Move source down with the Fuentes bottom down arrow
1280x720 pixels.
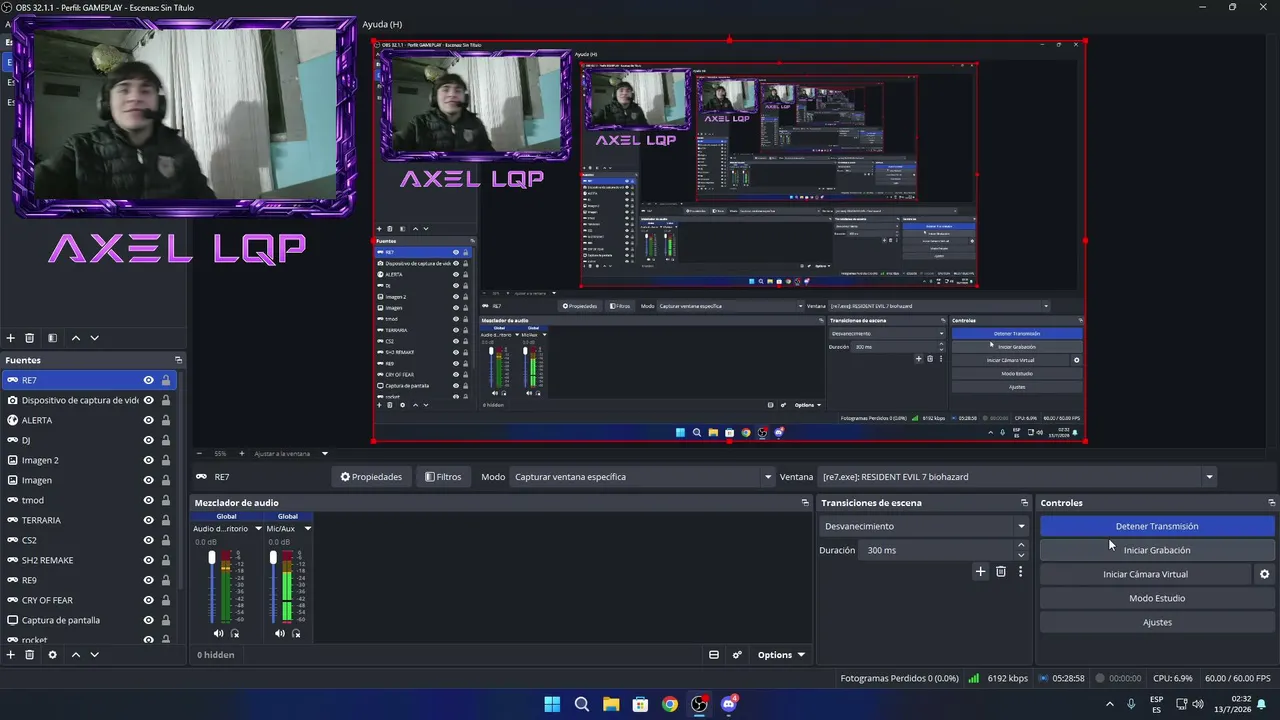tap(94, 655)
